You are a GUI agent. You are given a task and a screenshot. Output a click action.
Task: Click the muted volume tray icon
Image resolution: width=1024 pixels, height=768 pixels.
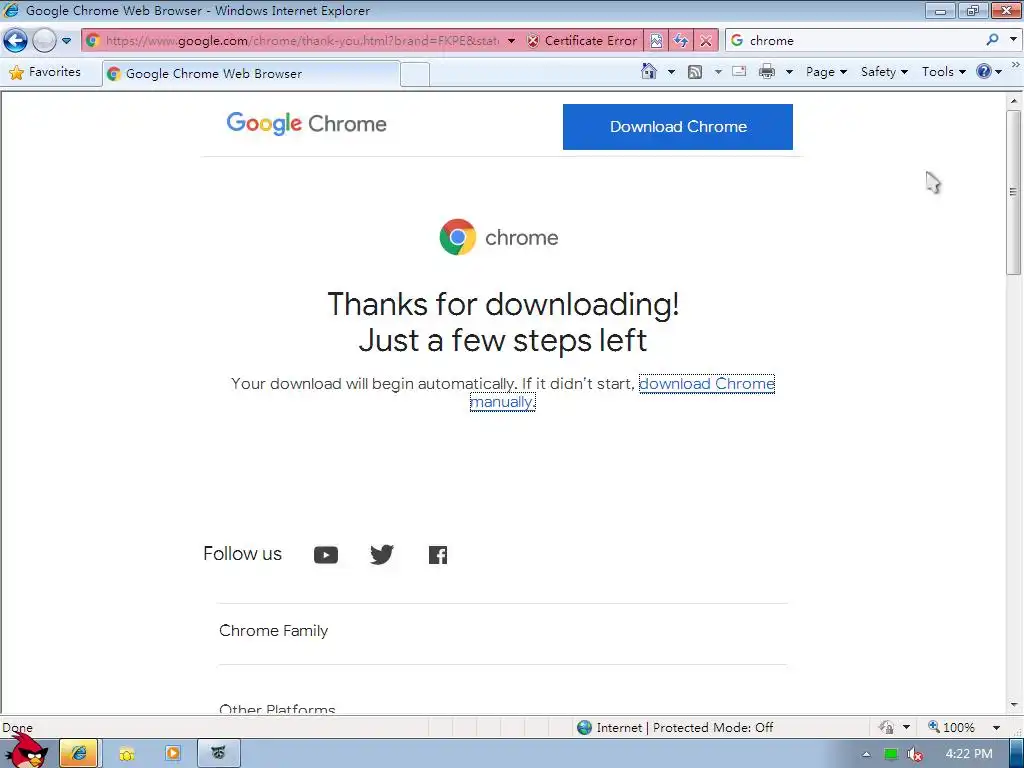pos(915,754)
